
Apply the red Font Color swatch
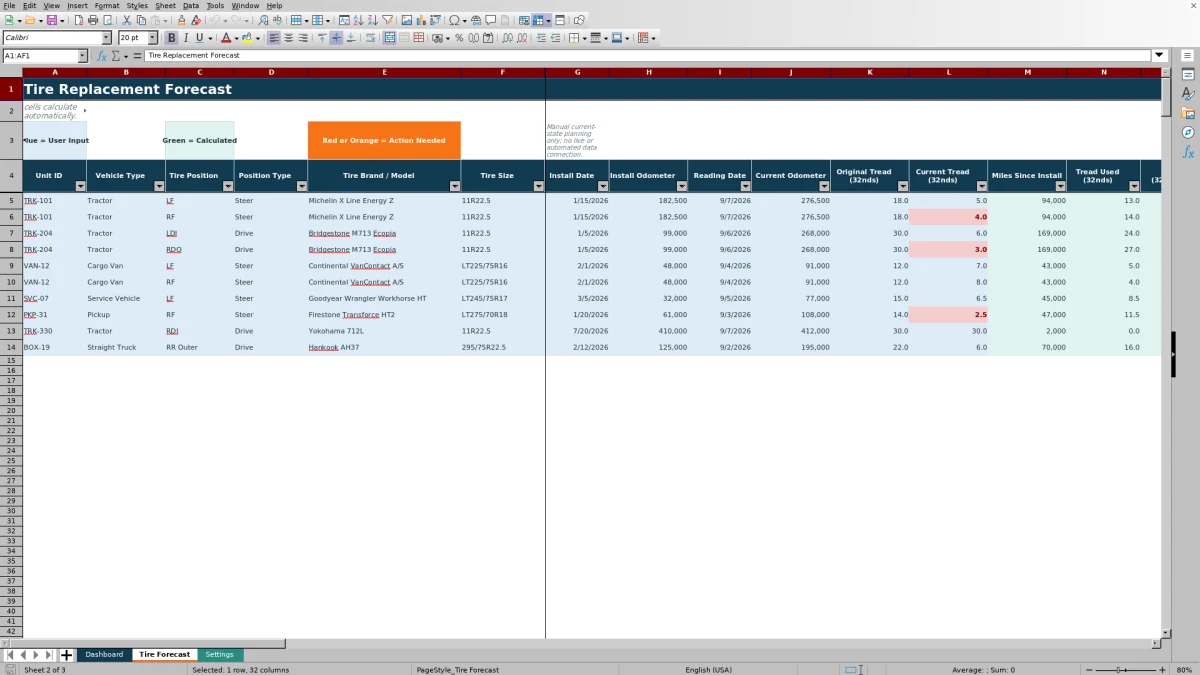(x=226, y=38)
